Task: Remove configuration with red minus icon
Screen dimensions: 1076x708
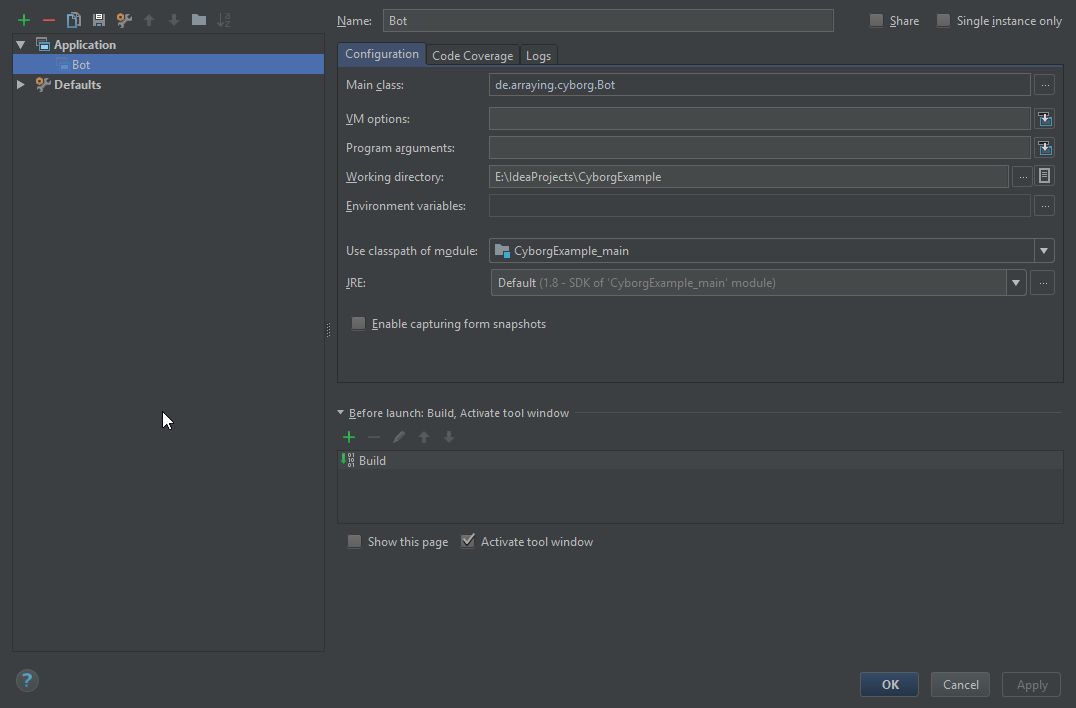Action: [x=49, y=20]
